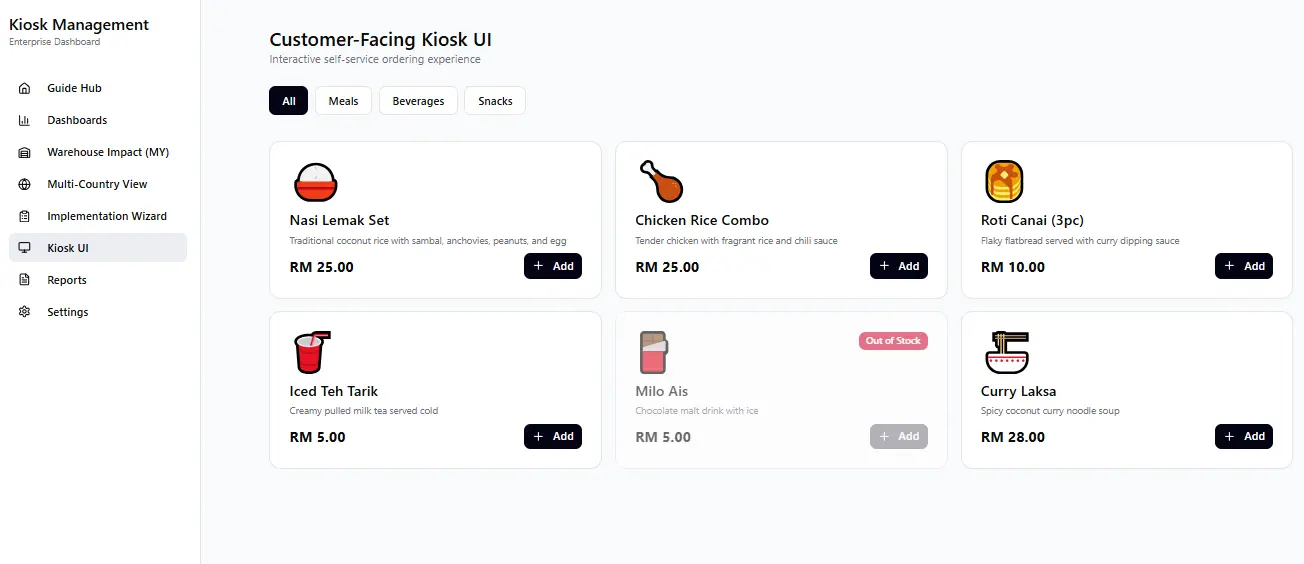Screen dimensions: 1304x564
Task: Click the Reports document icon
Action: (25, 280)
